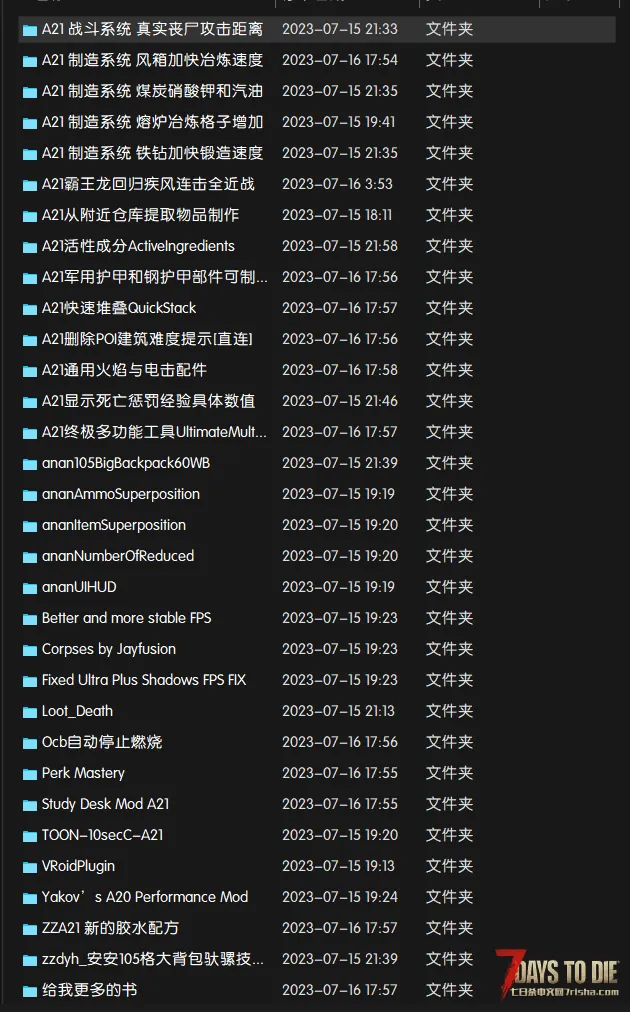Select the Ocb自动停止燃烧 folder
Image resolution: width=630 pixels, height=1012 pixels.
click(102, 742)
